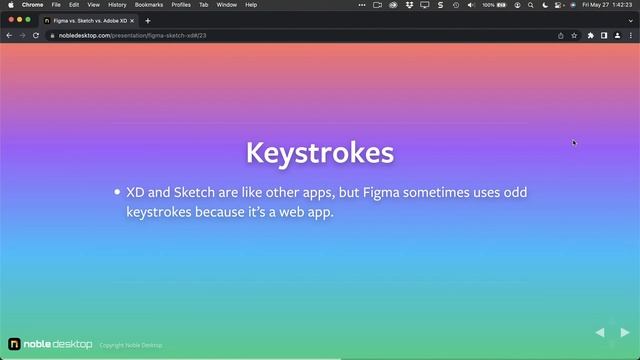Open the Extensions puzzle icon
Screen dimensions: 640x360
pyautogui.click(x=591, y=36)
